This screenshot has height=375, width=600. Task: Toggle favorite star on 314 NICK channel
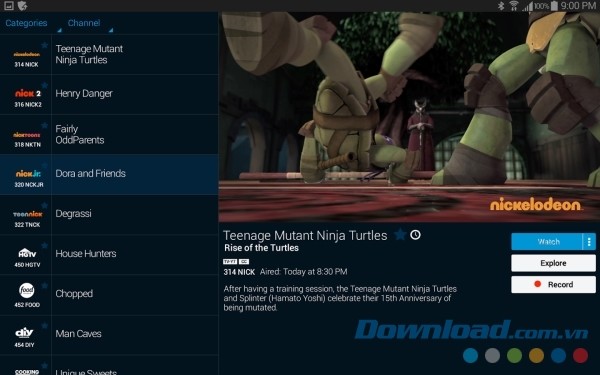45,45
